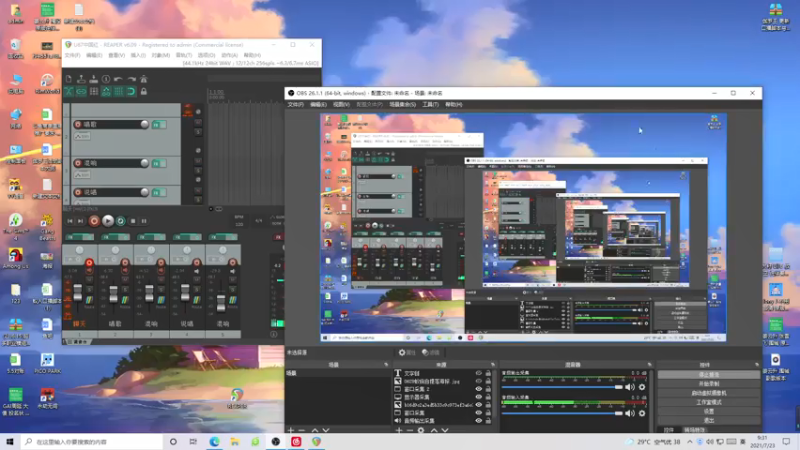Open OBS 文件(F) menu
800x450 pixels.
pyautogui.click(x=295, y=105)
